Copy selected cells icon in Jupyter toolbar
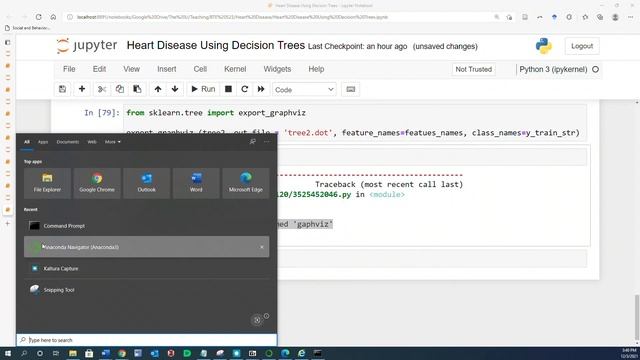 (120, 89)
